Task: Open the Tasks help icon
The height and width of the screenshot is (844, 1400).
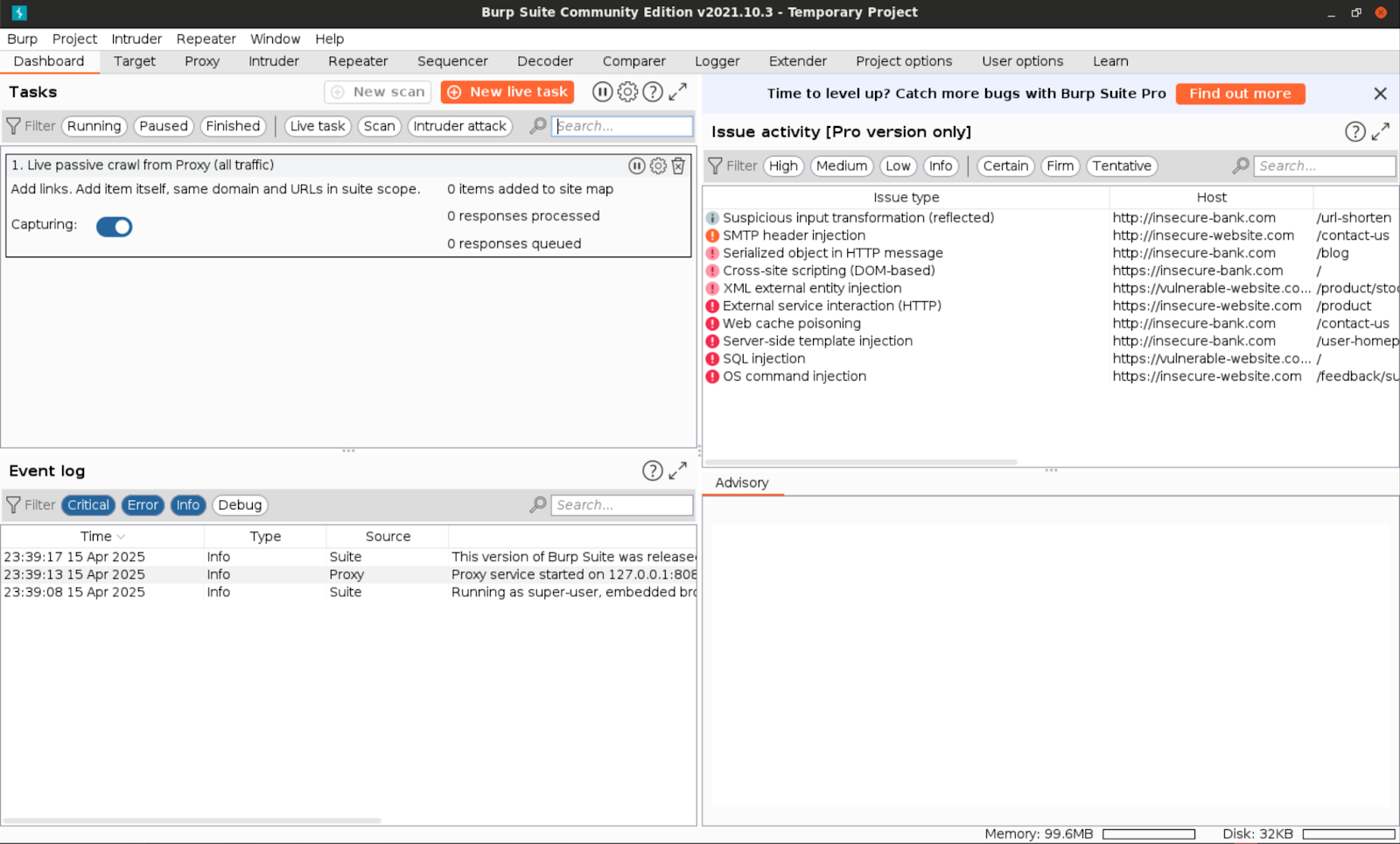Action: [x=653, y=92]
